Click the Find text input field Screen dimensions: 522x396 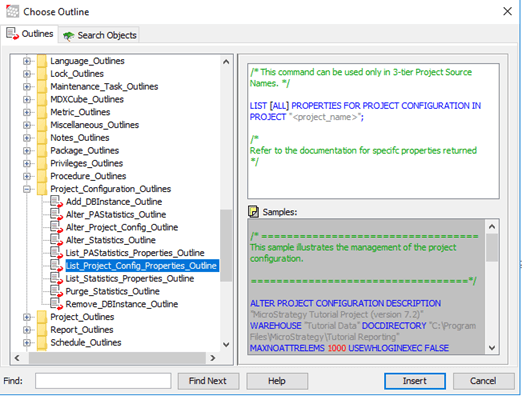tap(103, 381)
